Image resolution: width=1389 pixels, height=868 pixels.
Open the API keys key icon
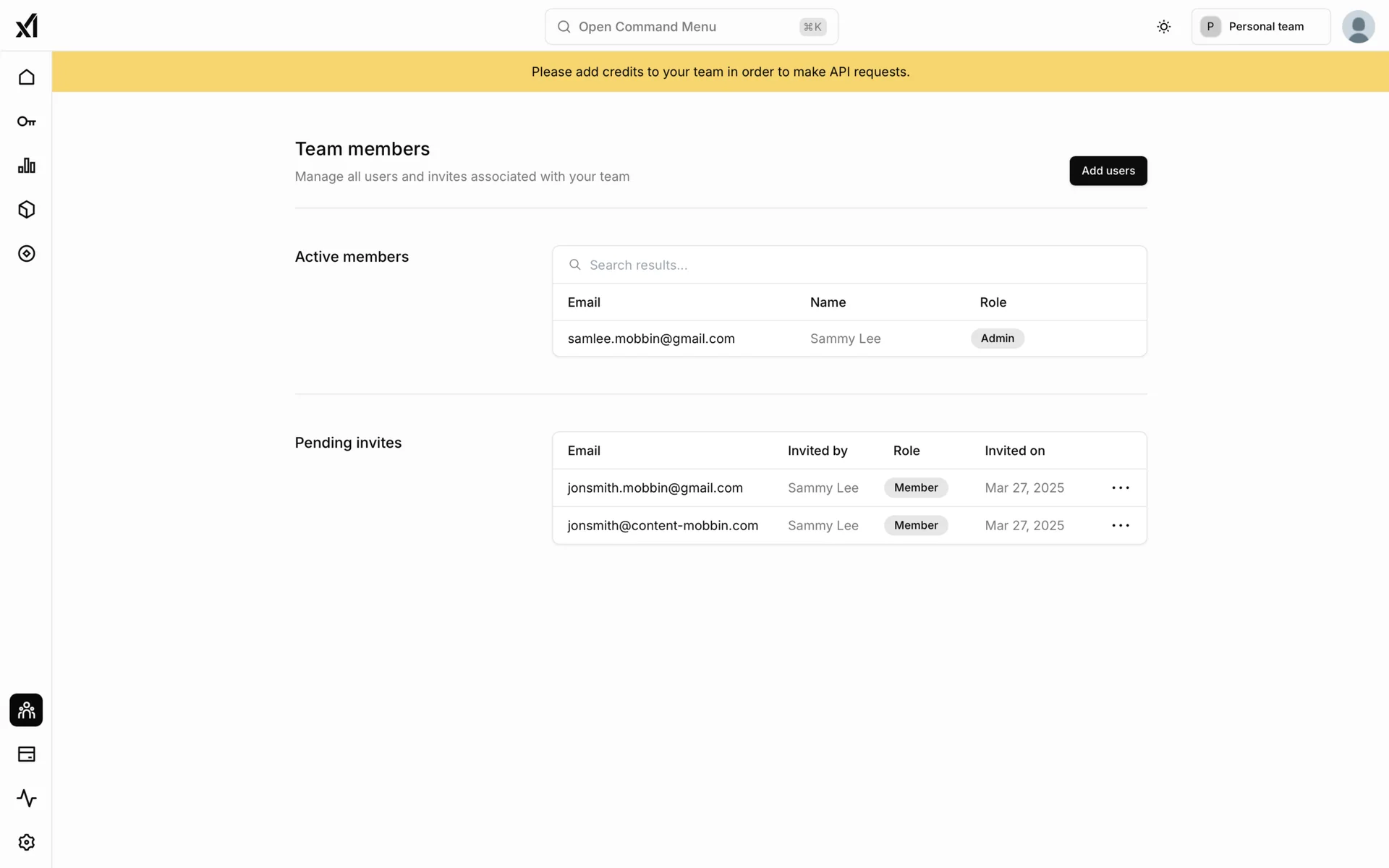tap(26, 122)
